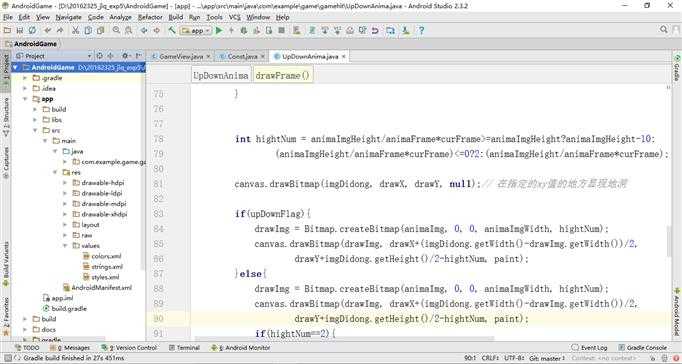This screenshot has width=682, height=364.
Task: Open the File menu
Action: pyautogui.click(x=8, y=17)
